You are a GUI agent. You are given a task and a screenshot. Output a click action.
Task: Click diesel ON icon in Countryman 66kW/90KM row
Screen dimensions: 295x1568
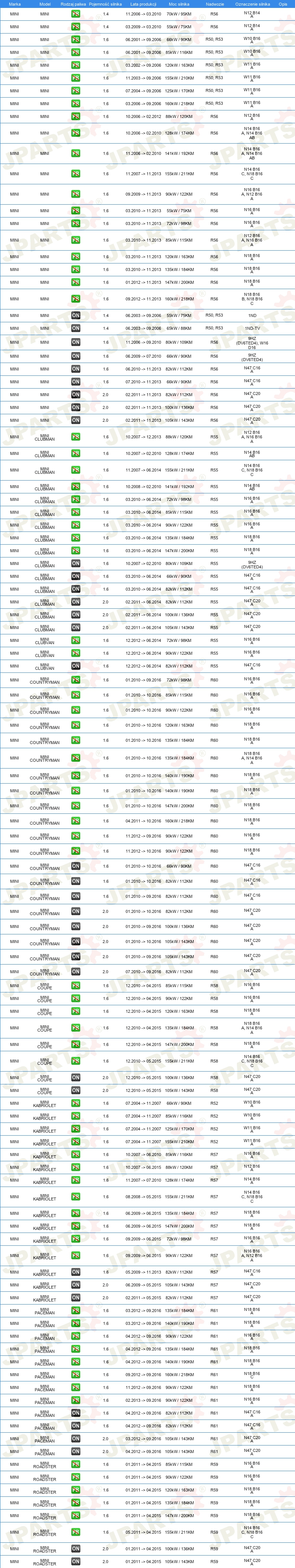tap(75, 866)
